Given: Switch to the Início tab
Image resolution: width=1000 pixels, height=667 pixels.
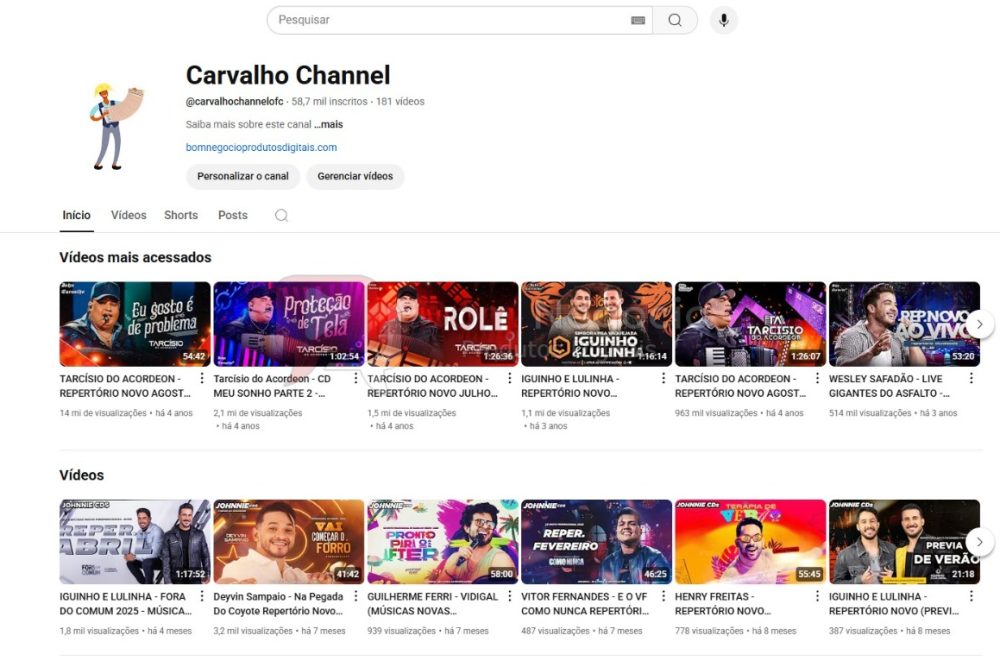Looking at the screenshot, I should pos(77,216).
